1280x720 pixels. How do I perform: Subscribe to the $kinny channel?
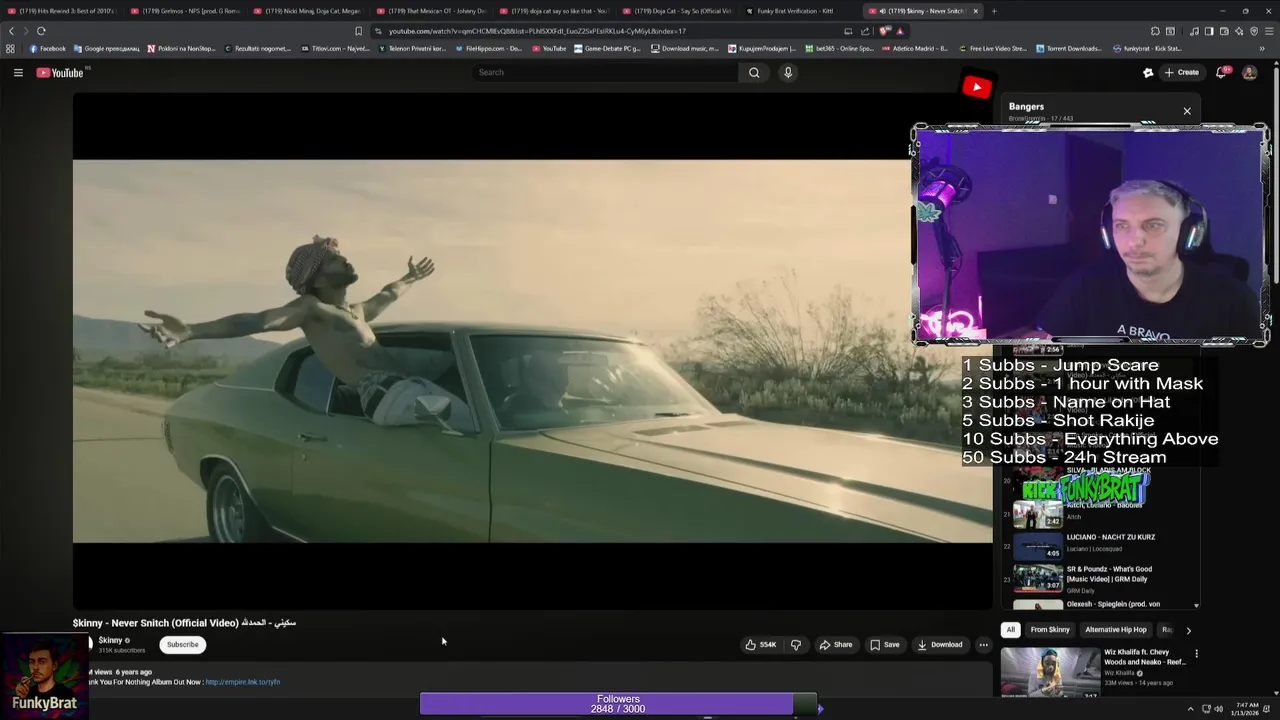point(182,645)
